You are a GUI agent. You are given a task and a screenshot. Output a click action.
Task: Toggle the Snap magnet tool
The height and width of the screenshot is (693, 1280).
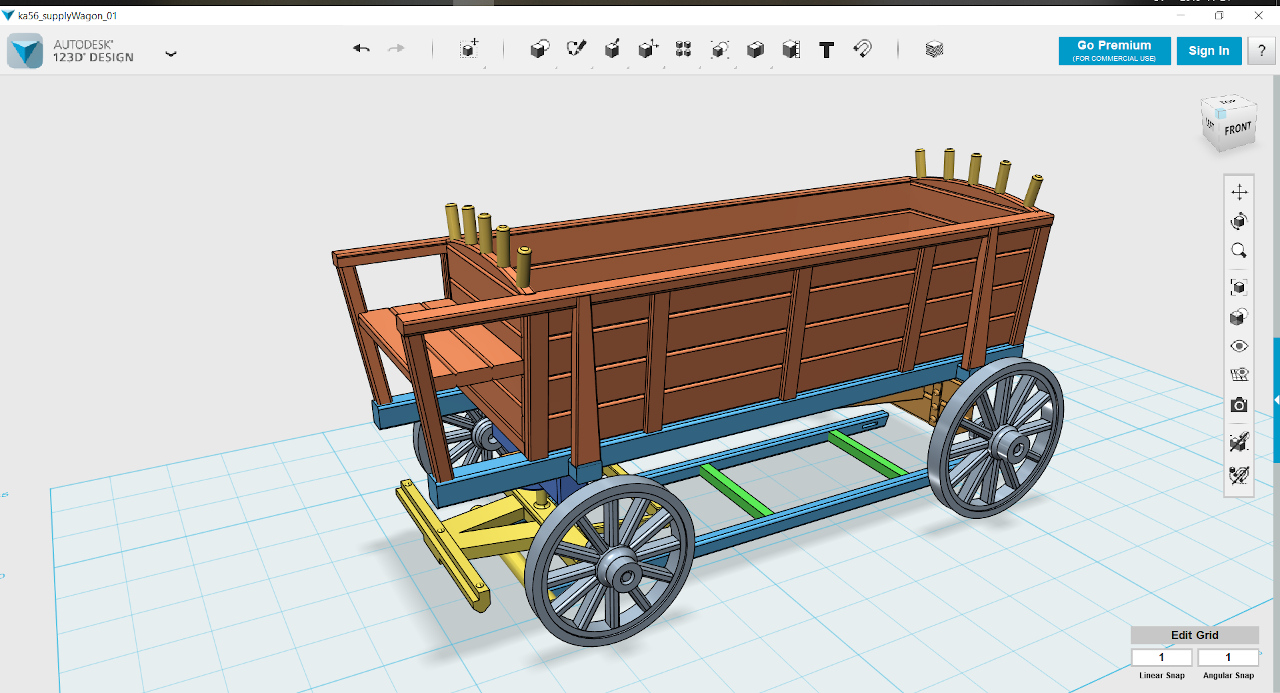(863, 49)
